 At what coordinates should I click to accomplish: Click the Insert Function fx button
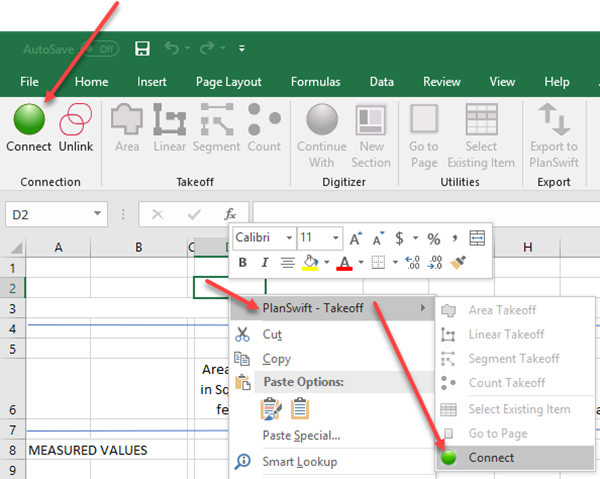pos(230,214)
